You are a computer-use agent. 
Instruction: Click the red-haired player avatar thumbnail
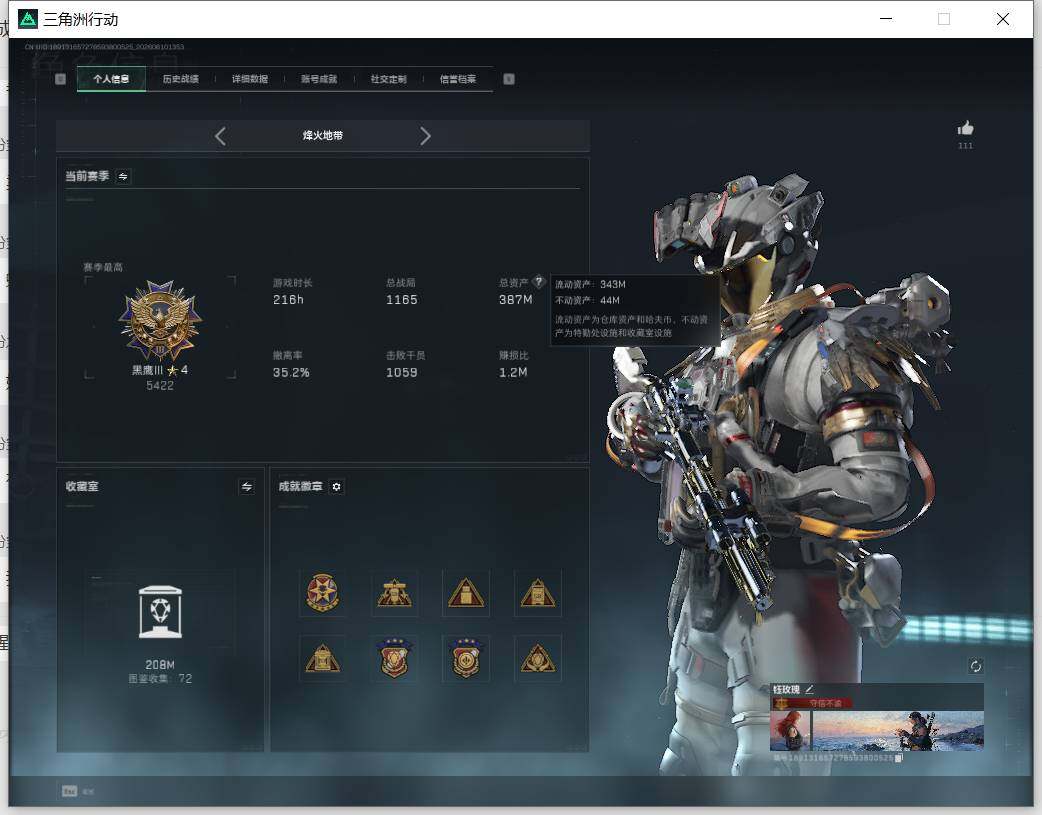click(790, 731)
